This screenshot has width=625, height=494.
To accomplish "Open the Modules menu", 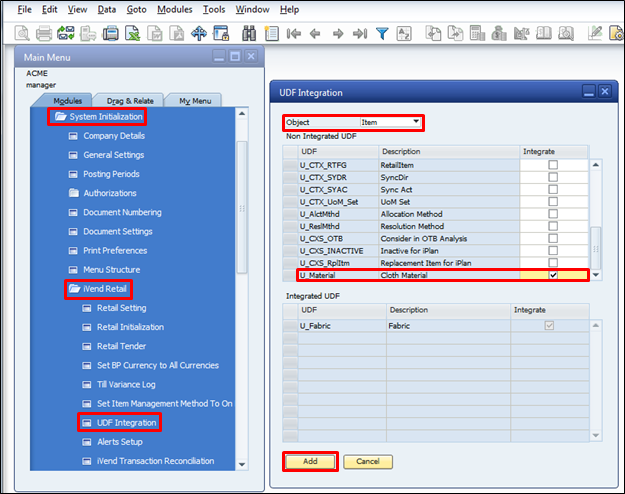I will point(175,10).
